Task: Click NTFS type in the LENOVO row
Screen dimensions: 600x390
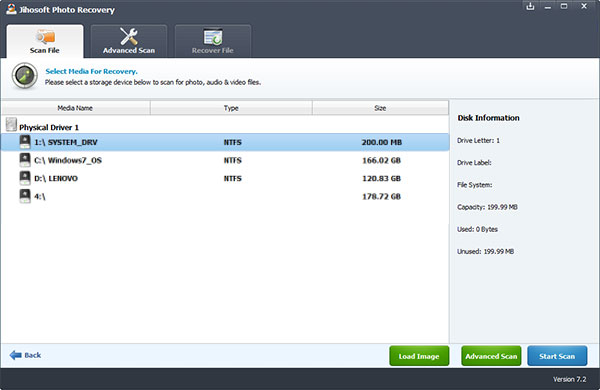Action: click(x=233, y=178)
